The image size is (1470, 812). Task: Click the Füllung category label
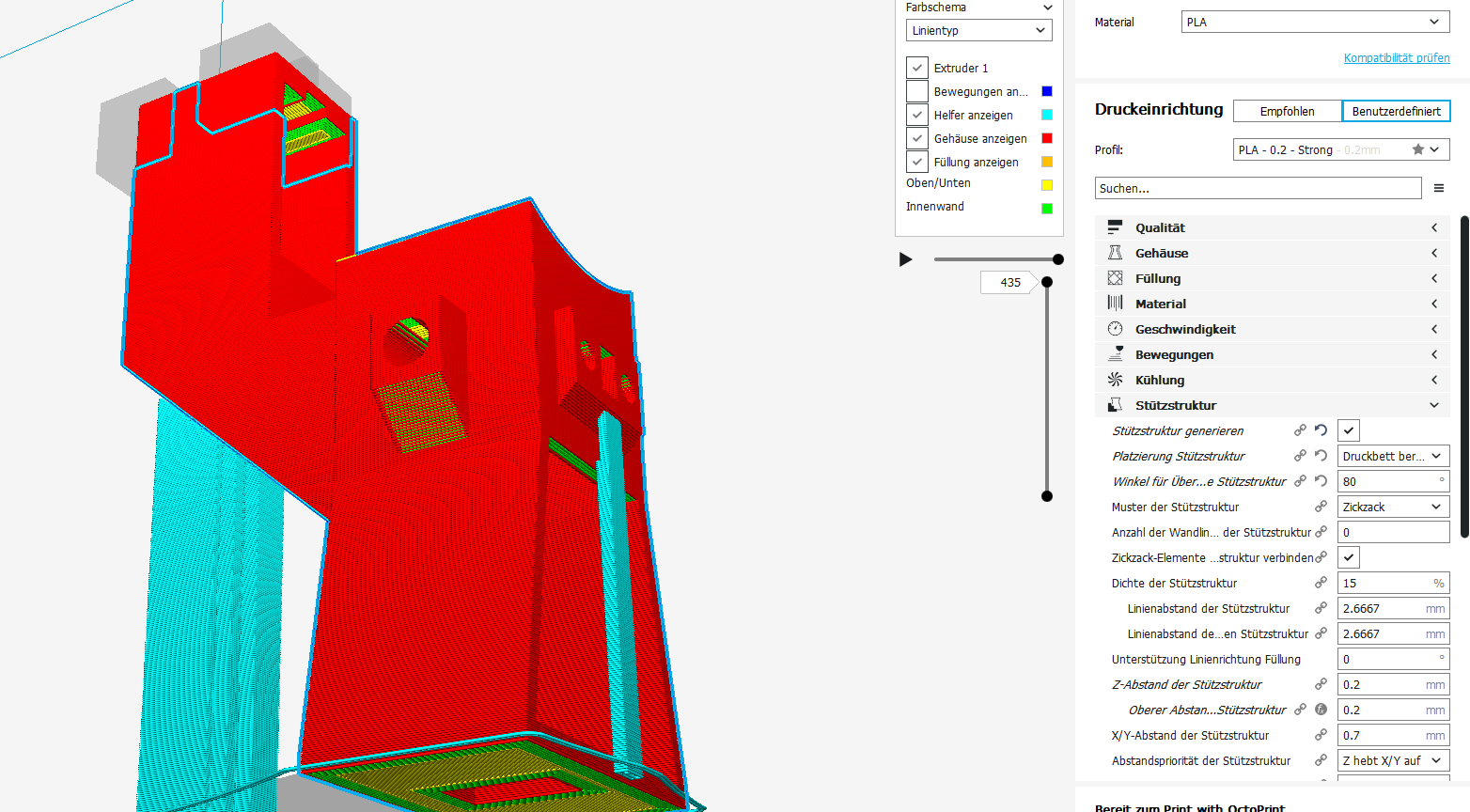coord(1158,278)
